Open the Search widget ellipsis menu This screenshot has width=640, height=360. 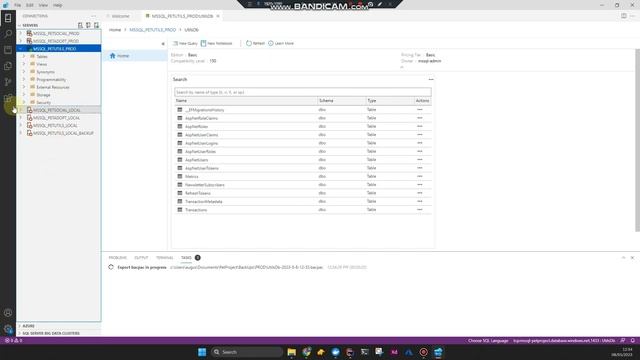coord(431,80)
